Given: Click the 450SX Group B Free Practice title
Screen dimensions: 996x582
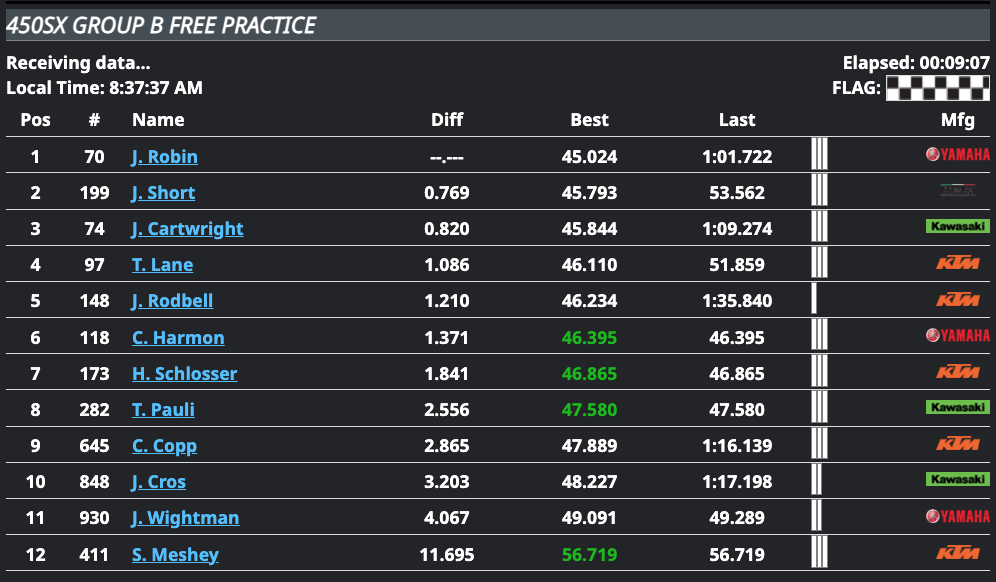Looking at the screenshot, I should coord(161,26).
